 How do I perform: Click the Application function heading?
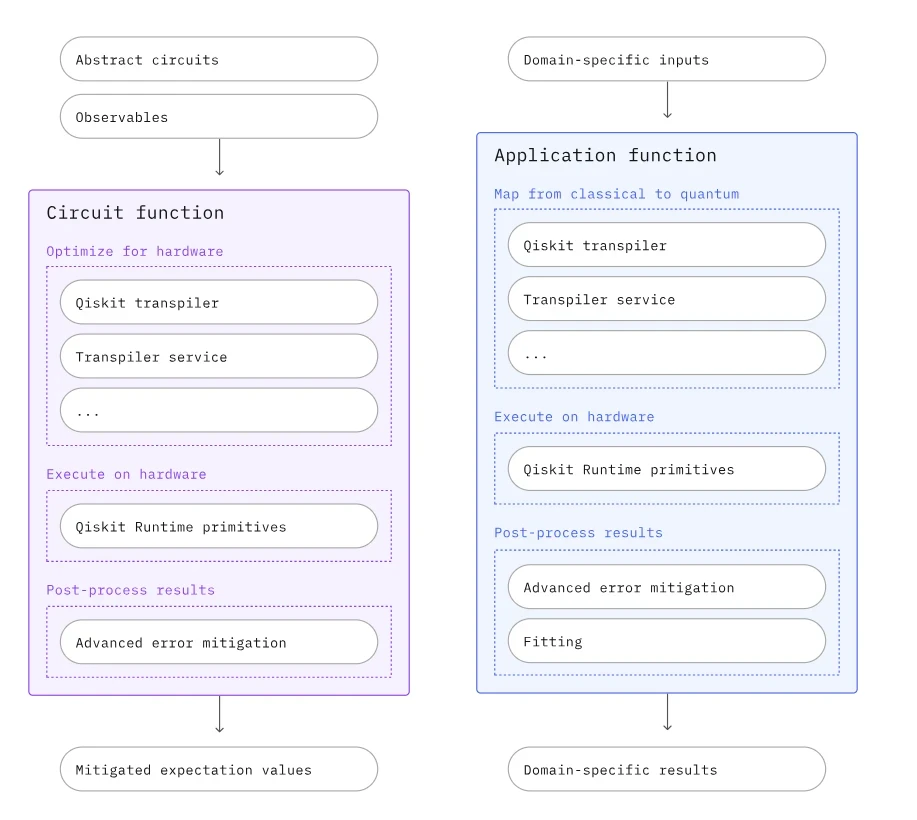click(605, 155)
